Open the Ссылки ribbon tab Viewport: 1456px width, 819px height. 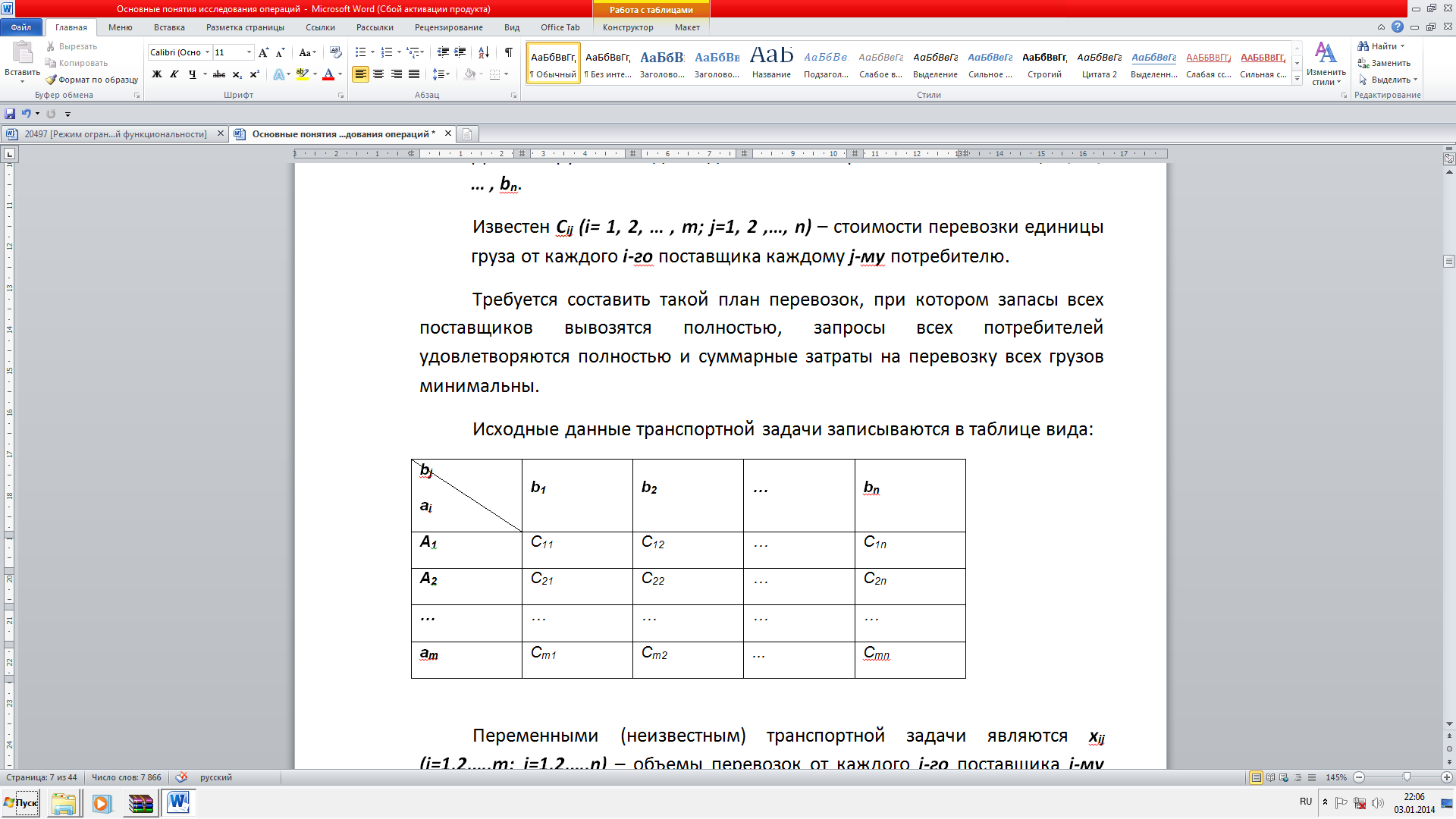click(320, 27)
